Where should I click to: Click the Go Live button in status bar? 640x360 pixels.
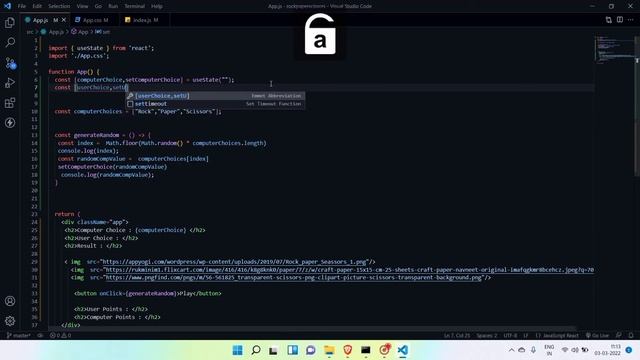coord(597,336)
